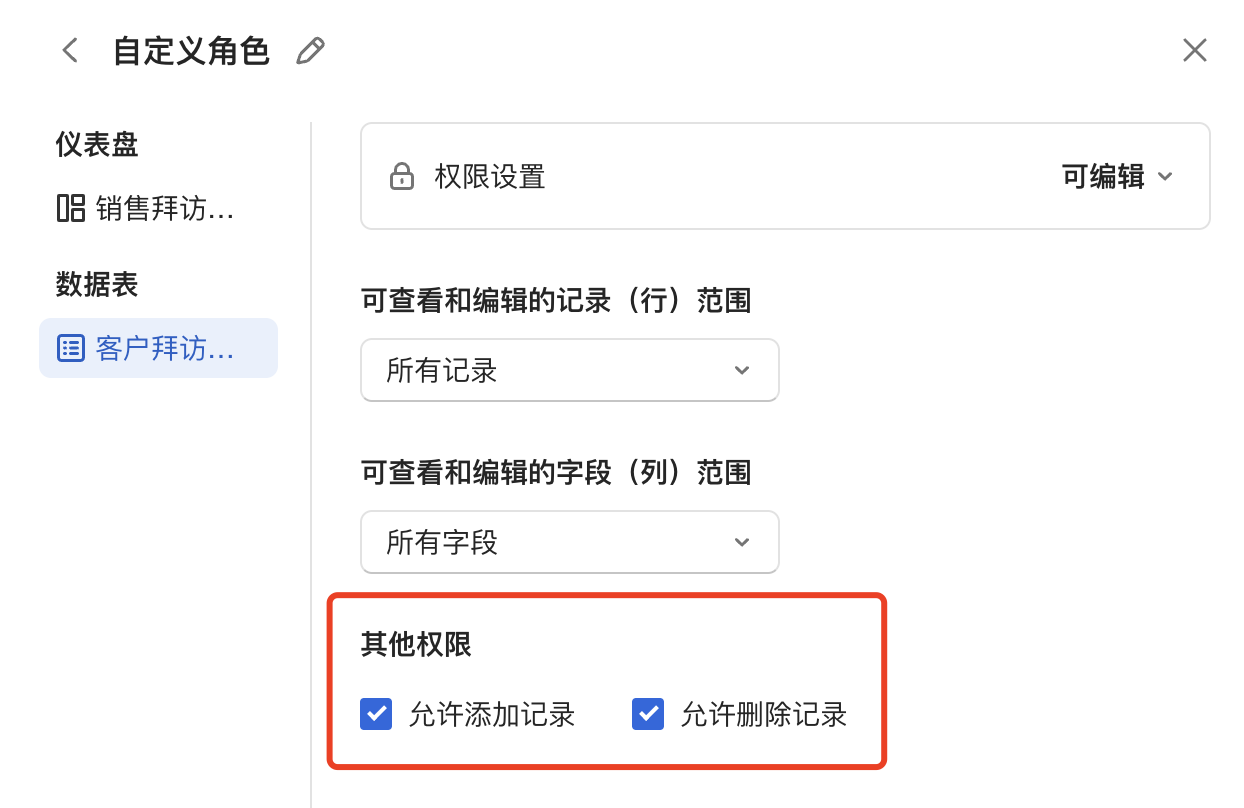Click the 自定义角色 title text

tap(191, 51)
